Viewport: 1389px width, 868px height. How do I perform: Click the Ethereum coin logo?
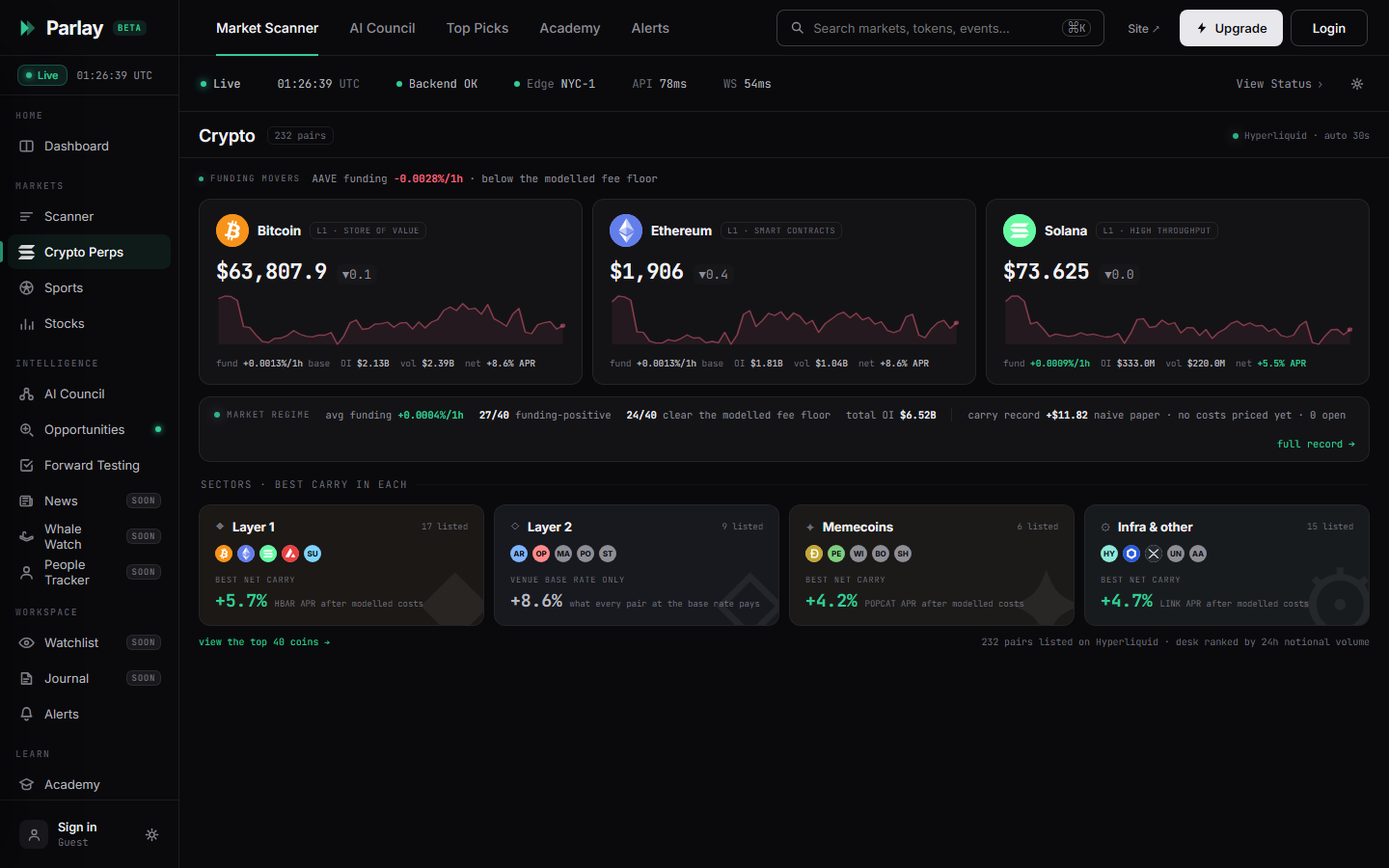click(x=625, y=231)
